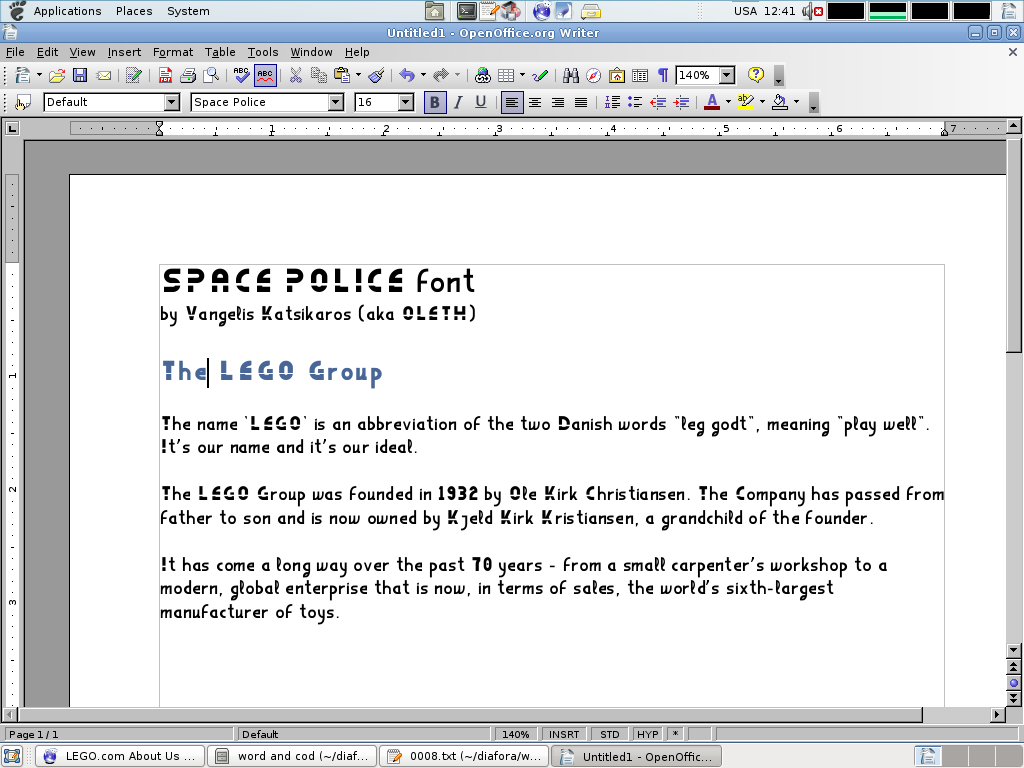
Task: Insert a Hyperlink
Action: pos(483,76)
